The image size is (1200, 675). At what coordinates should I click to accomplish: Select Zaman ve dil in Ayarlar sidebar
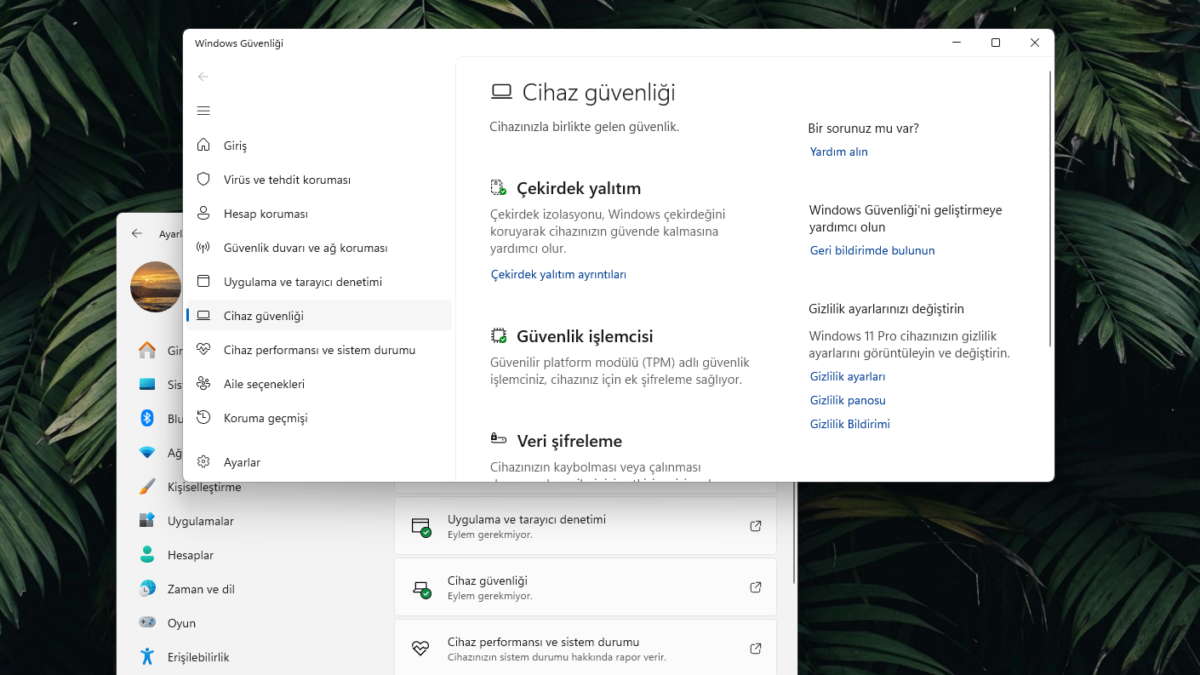pos(201,589)
